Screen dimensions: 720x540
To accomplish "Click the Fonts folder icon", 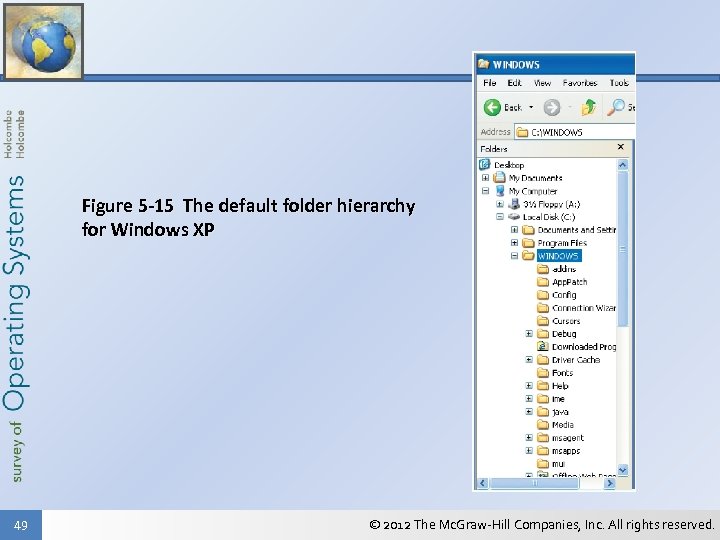I will click(x=543, y=372).
